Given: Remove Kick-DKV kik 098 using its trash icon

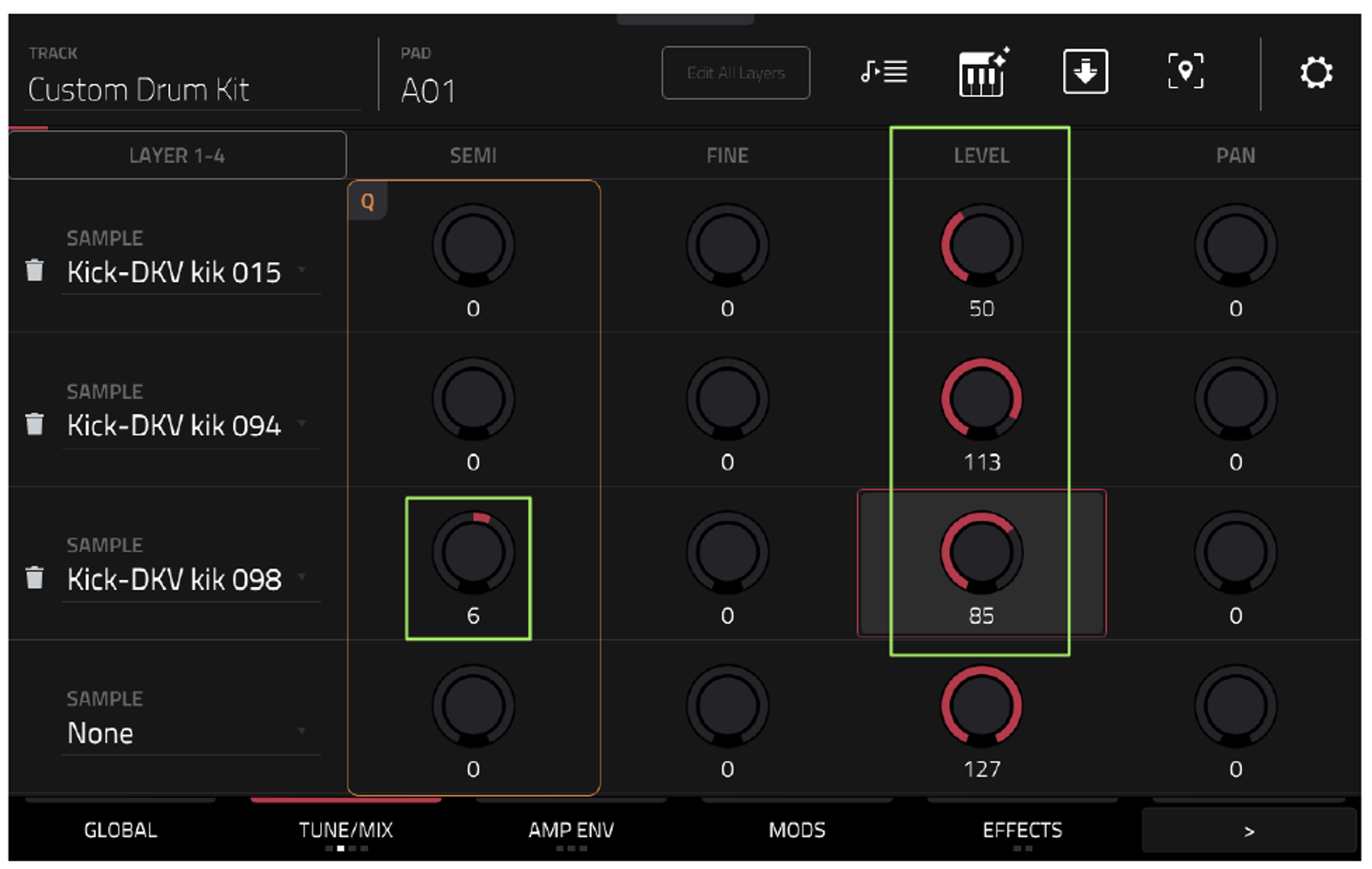Looking at the screenshot, I should (x=35, y=577).
